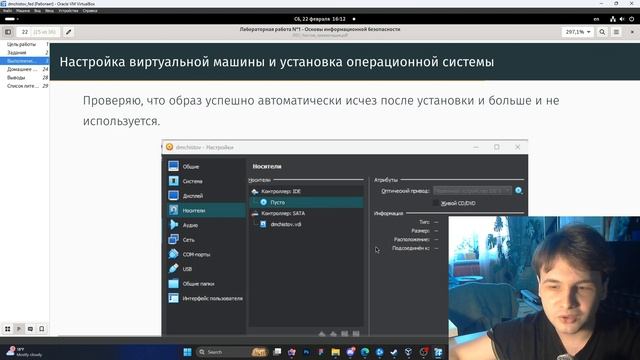
Task: Select Контроллер: SATA in the storage tree
Action: 306,213
